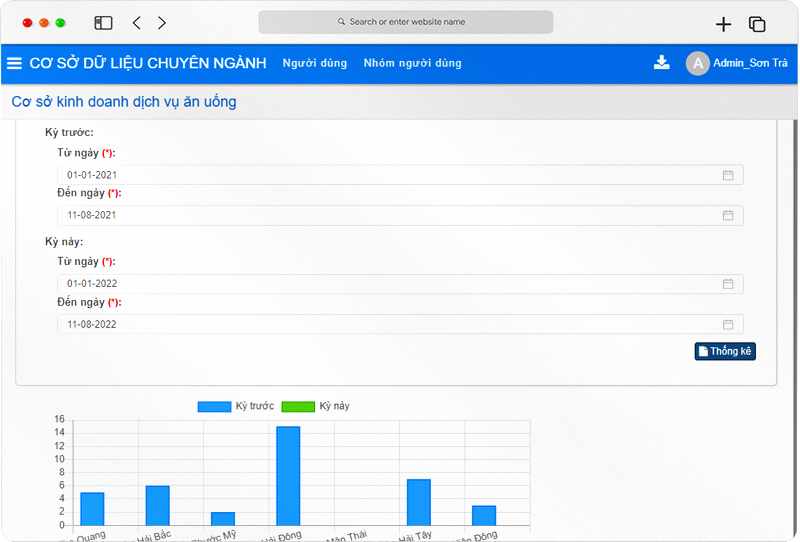Click the download icon in header

(x=661, y=62)
